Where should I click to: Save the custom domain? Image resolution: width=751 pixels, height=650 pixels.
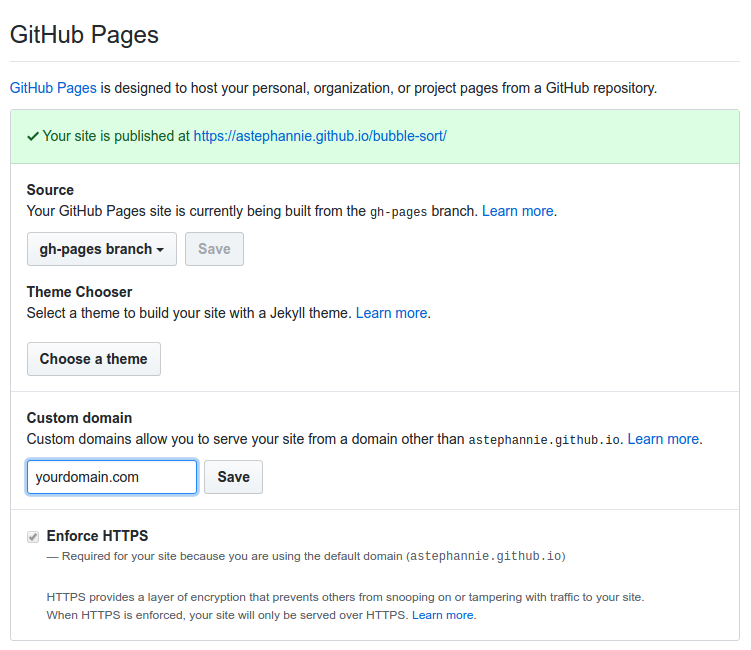[233, 477]
